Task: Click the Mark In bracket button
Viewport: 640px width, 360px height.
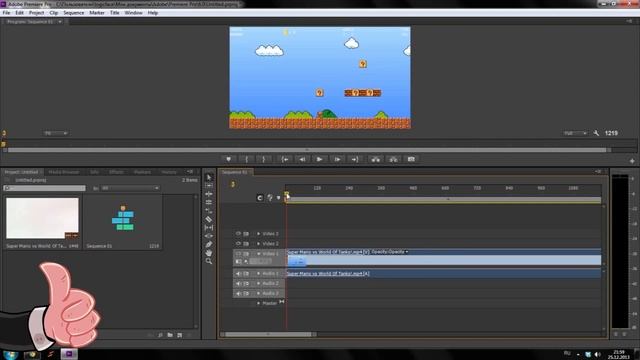Action: click(247, 159)
